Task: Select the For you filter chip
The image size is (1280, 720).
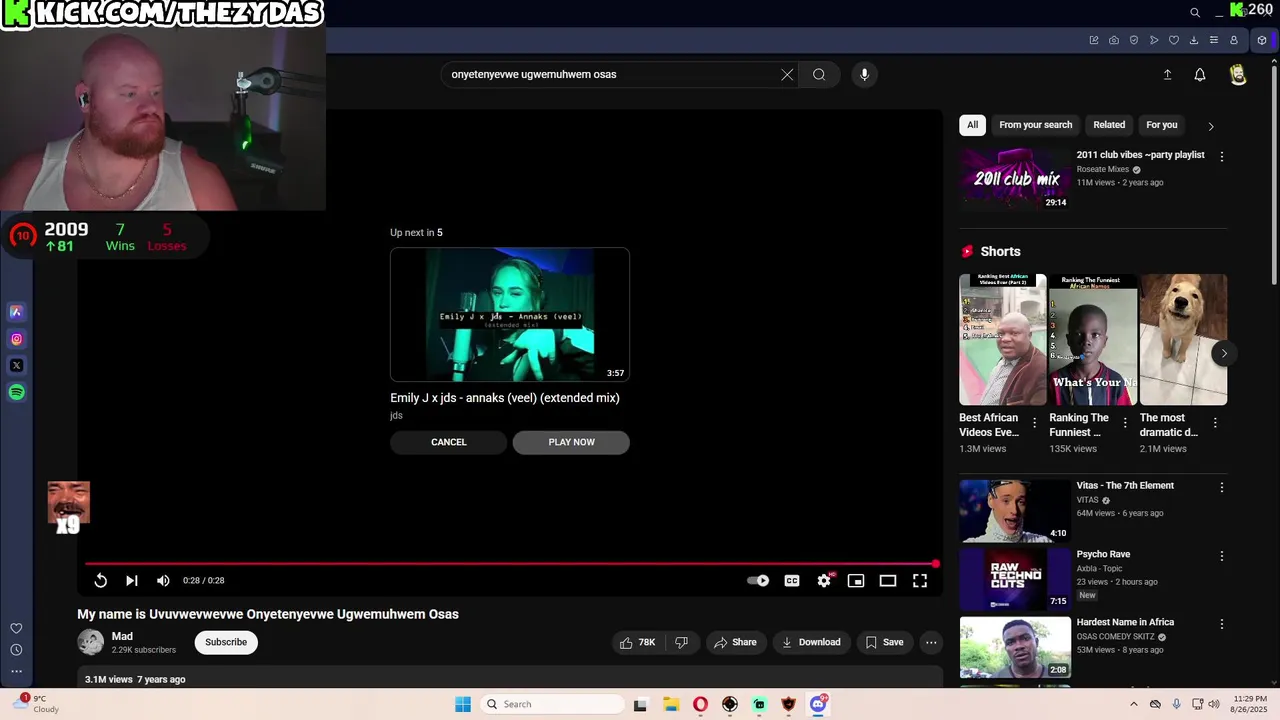Action: click(1162, 125)
